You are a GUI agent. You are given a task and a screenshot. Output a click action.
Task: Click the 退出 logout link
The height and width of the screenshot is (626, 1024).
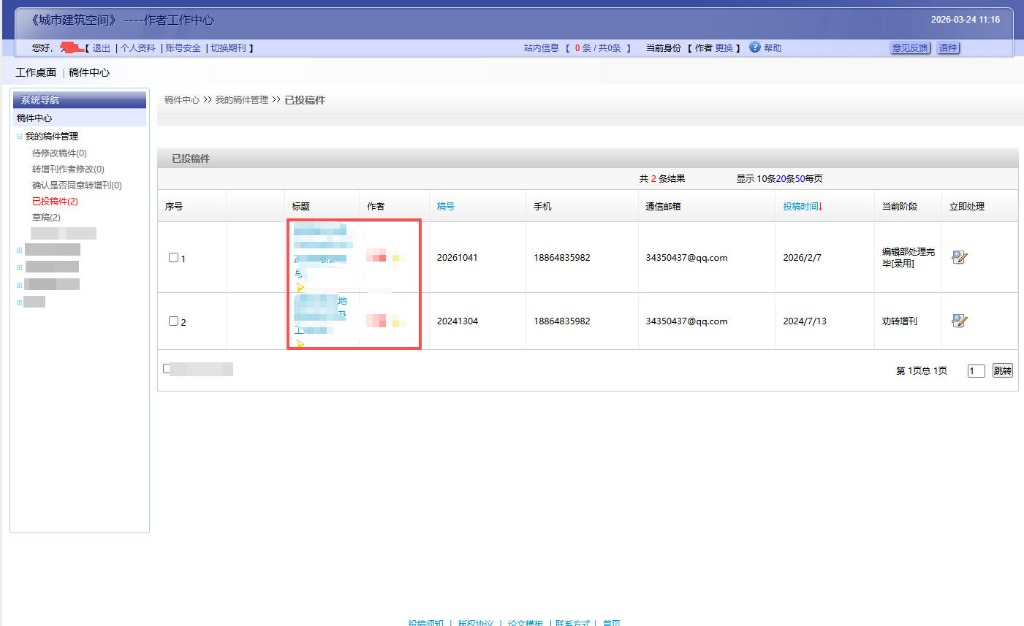pos(101,48)
